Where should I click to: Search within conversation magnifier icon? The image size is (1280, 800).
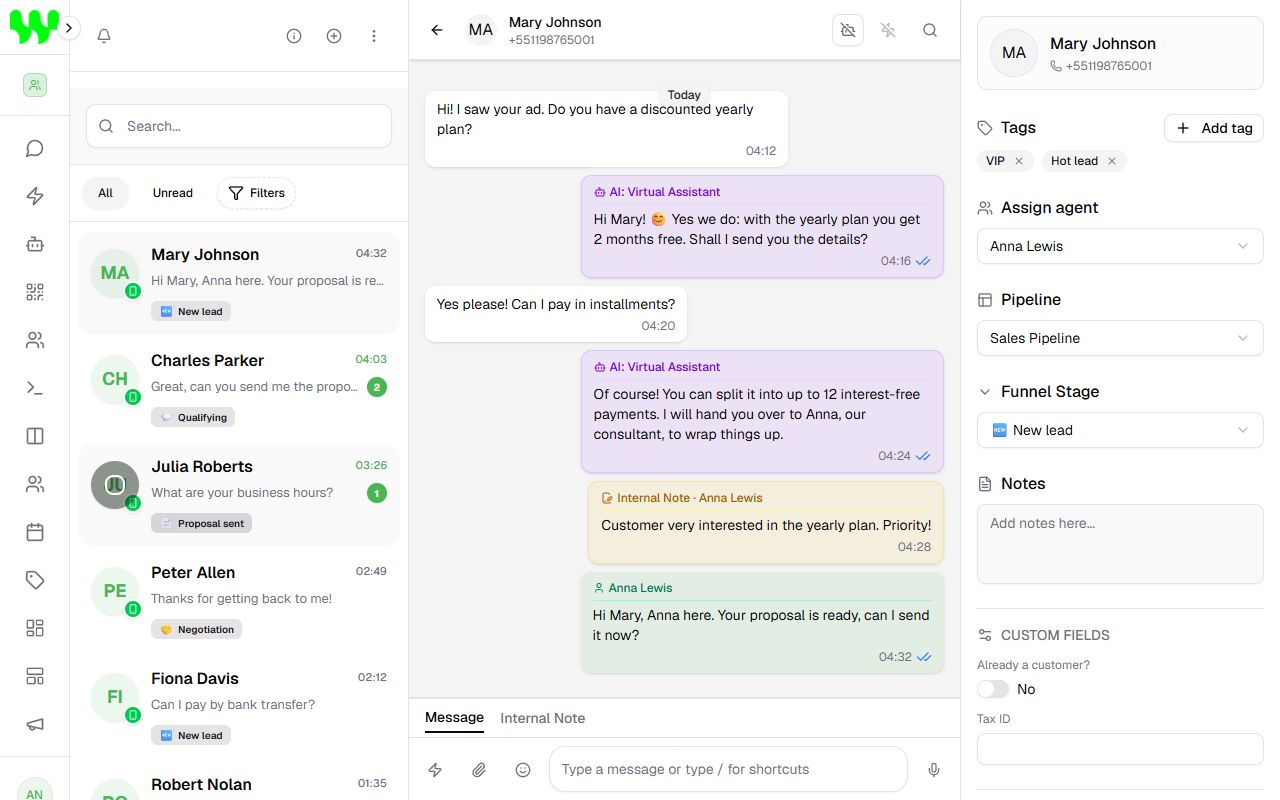(x=930, y=30)
